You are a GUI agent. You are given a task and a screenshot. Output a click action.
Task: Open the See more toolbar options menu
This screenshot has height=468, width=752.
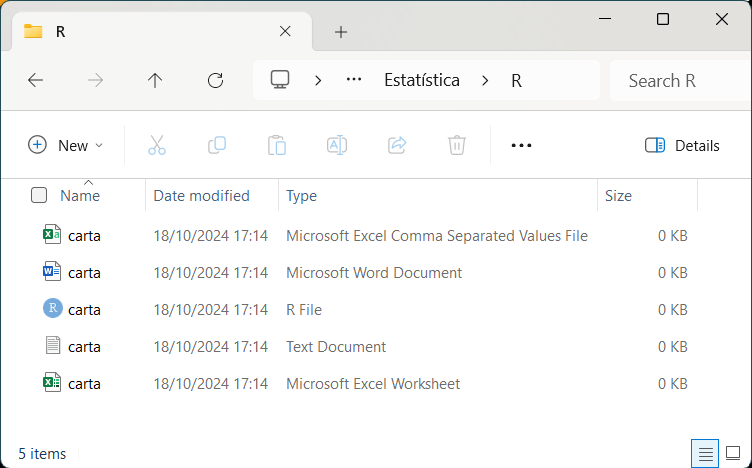(x=521, y=145)
